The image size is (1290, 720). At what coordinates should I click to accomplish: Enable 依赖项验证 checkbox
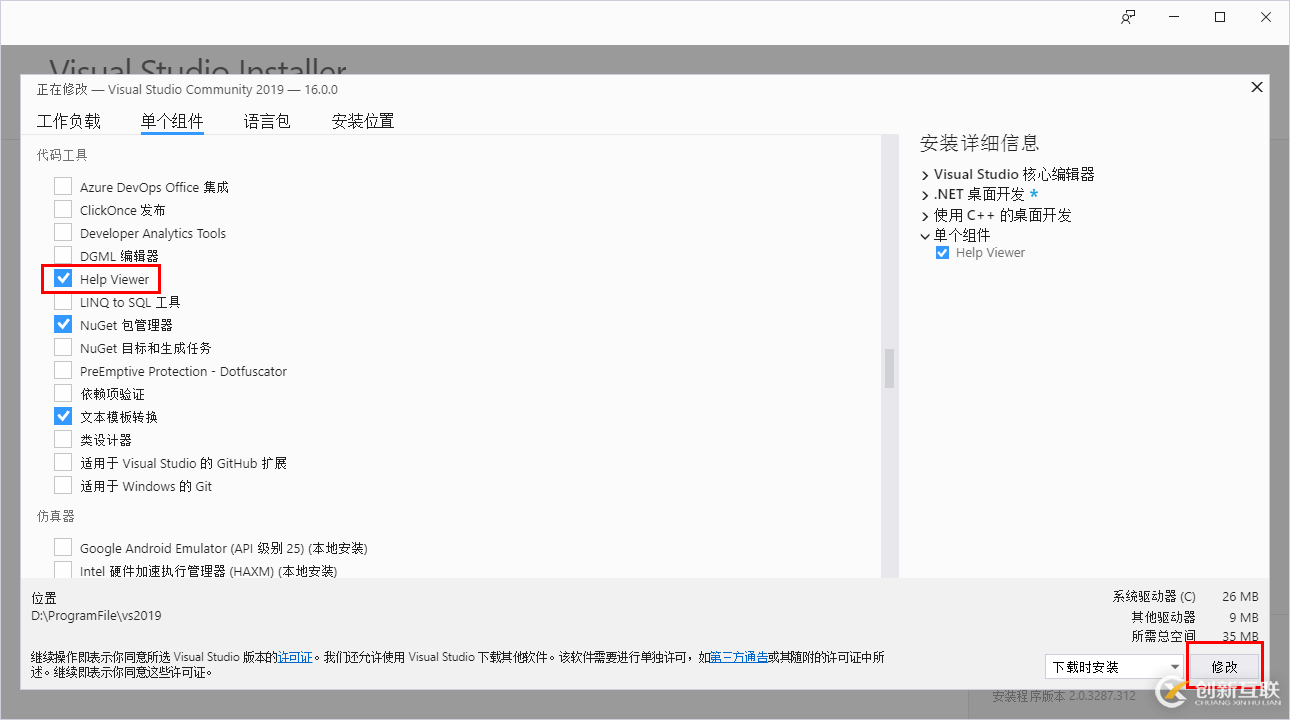click(x=63, y=393)
